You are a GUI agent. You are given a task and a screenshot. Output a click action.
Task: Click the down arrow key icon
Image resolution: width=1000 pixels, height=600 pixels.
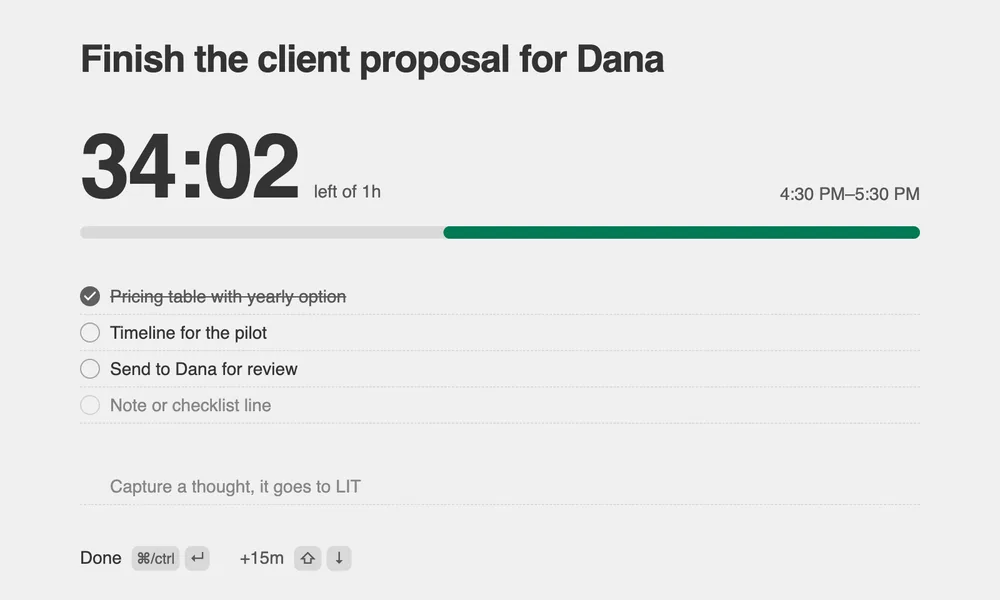pos(339,559)
